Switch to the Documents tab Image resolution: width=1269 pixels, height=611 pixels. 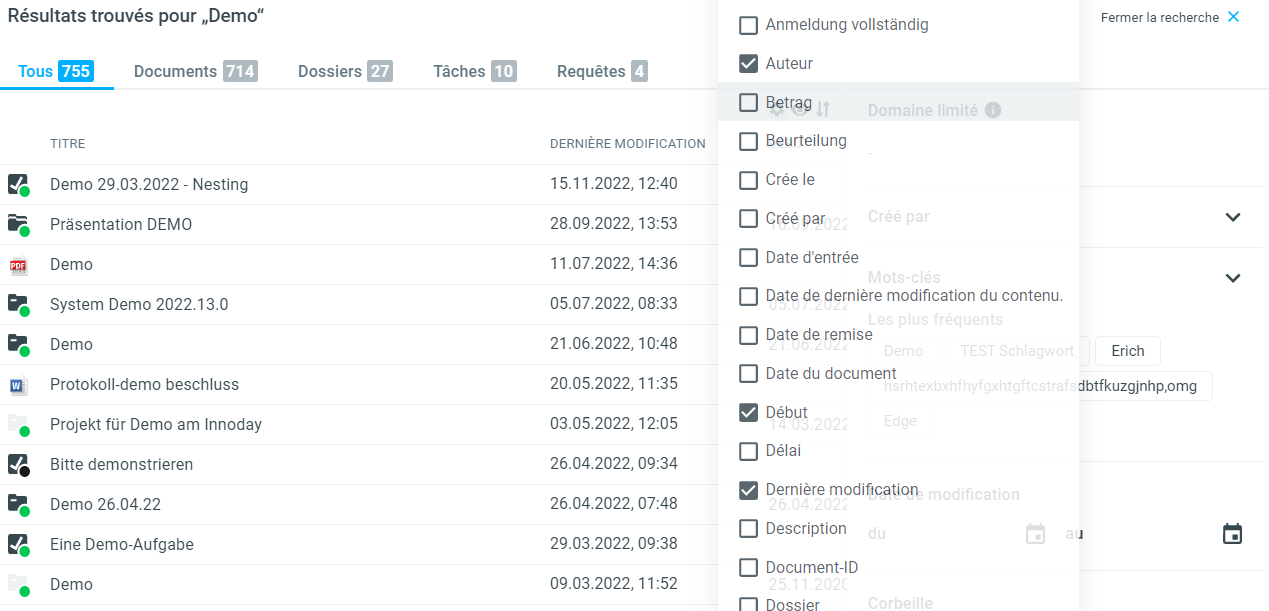[195, 71]
